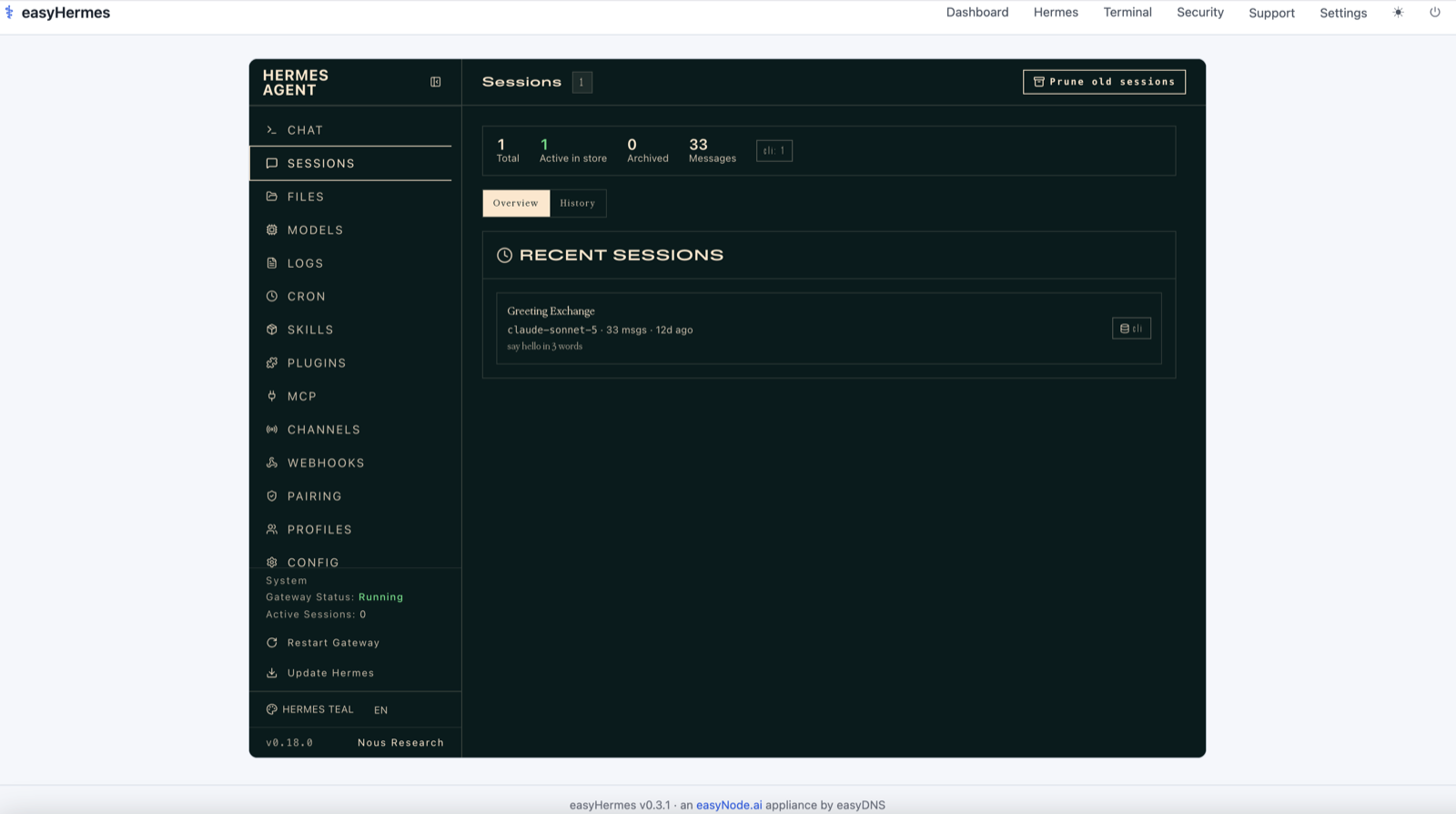
Task: Click the 'say hello in 3 words' preview
Action: (544, 347)
